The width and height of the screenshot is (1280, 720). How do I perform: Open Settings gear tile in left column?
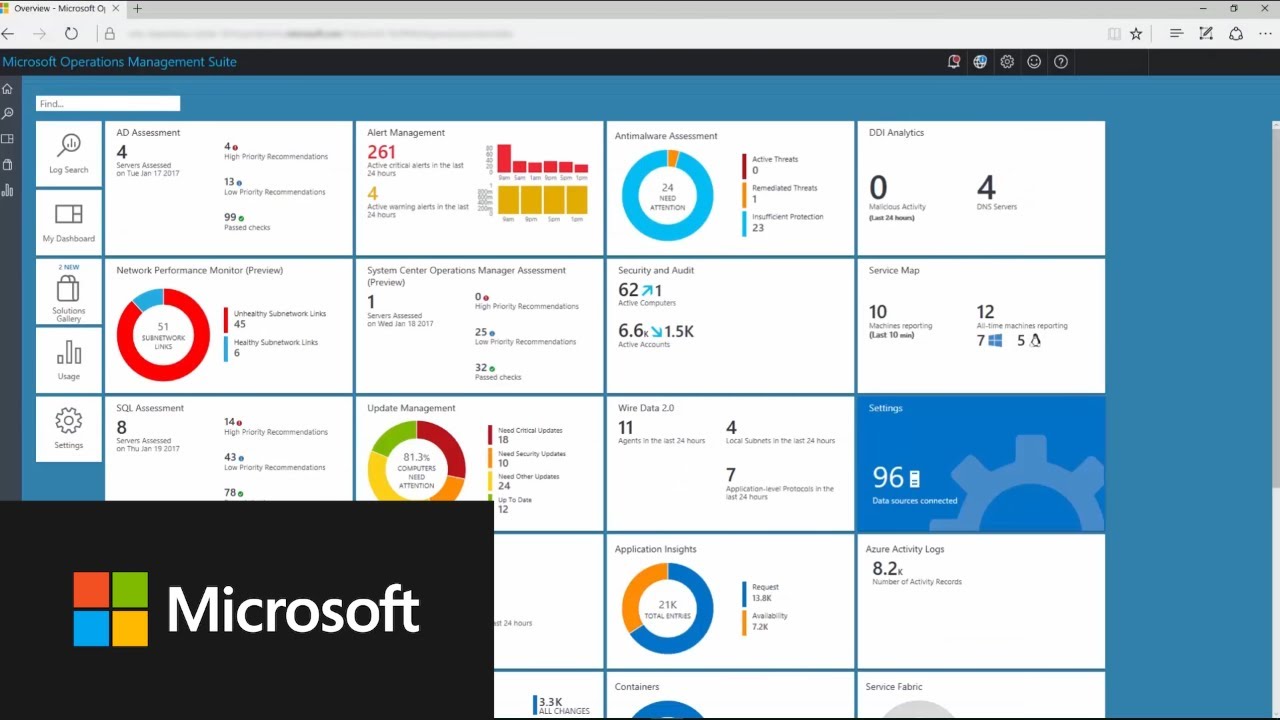[69, 429]
